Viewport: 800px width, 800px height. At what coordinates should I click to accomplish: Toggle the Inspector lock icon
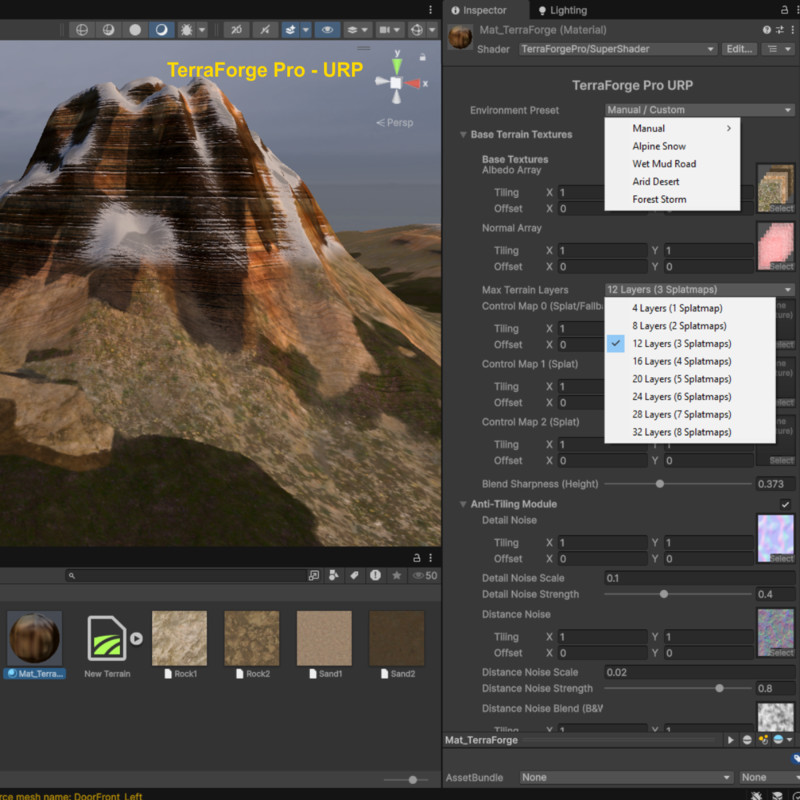click(784, 10)
